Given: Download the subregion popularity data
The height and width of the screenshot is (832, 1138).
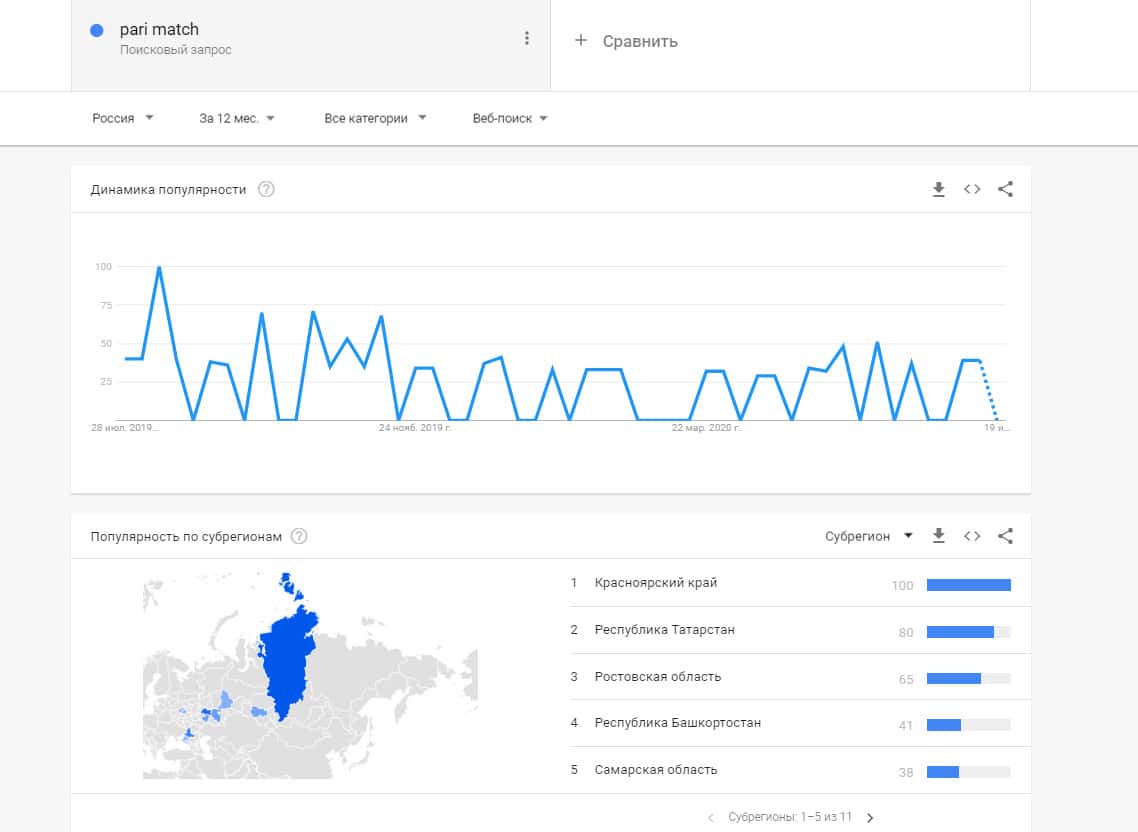Looking at the screenshot, I should pos(938,536).
